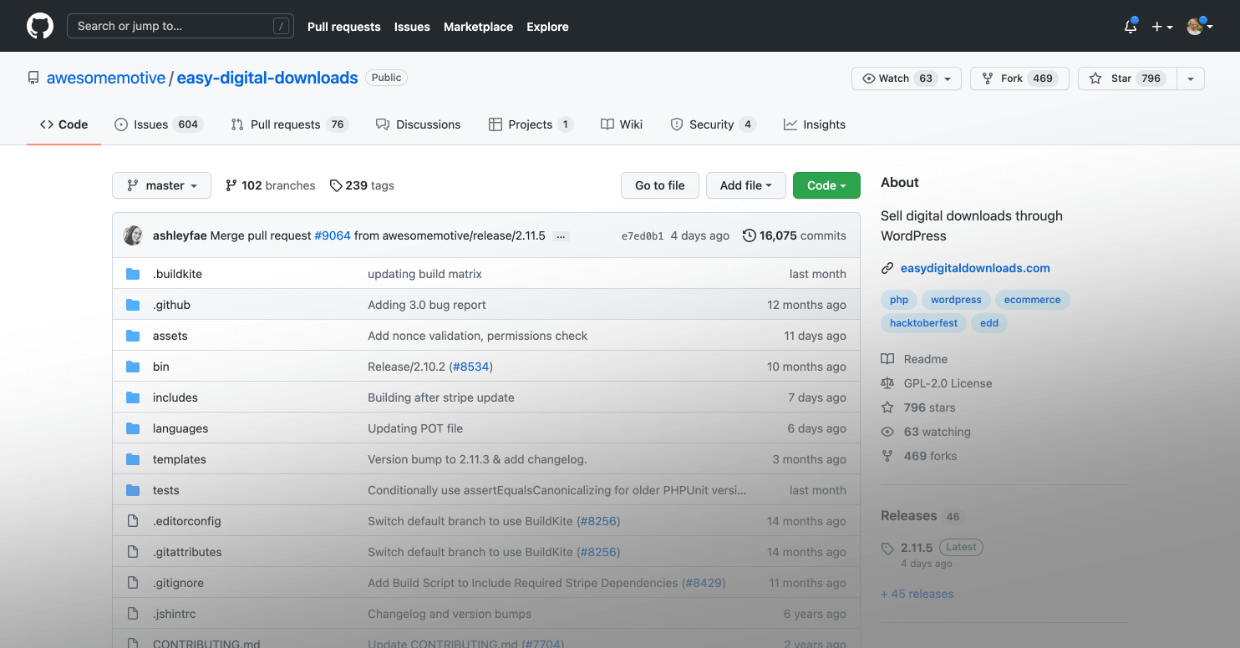Image resolution: width=1240 pixels, height=648 pixels.
Task: Click the star icon beside 796 stars
Action: pos(887,408)
